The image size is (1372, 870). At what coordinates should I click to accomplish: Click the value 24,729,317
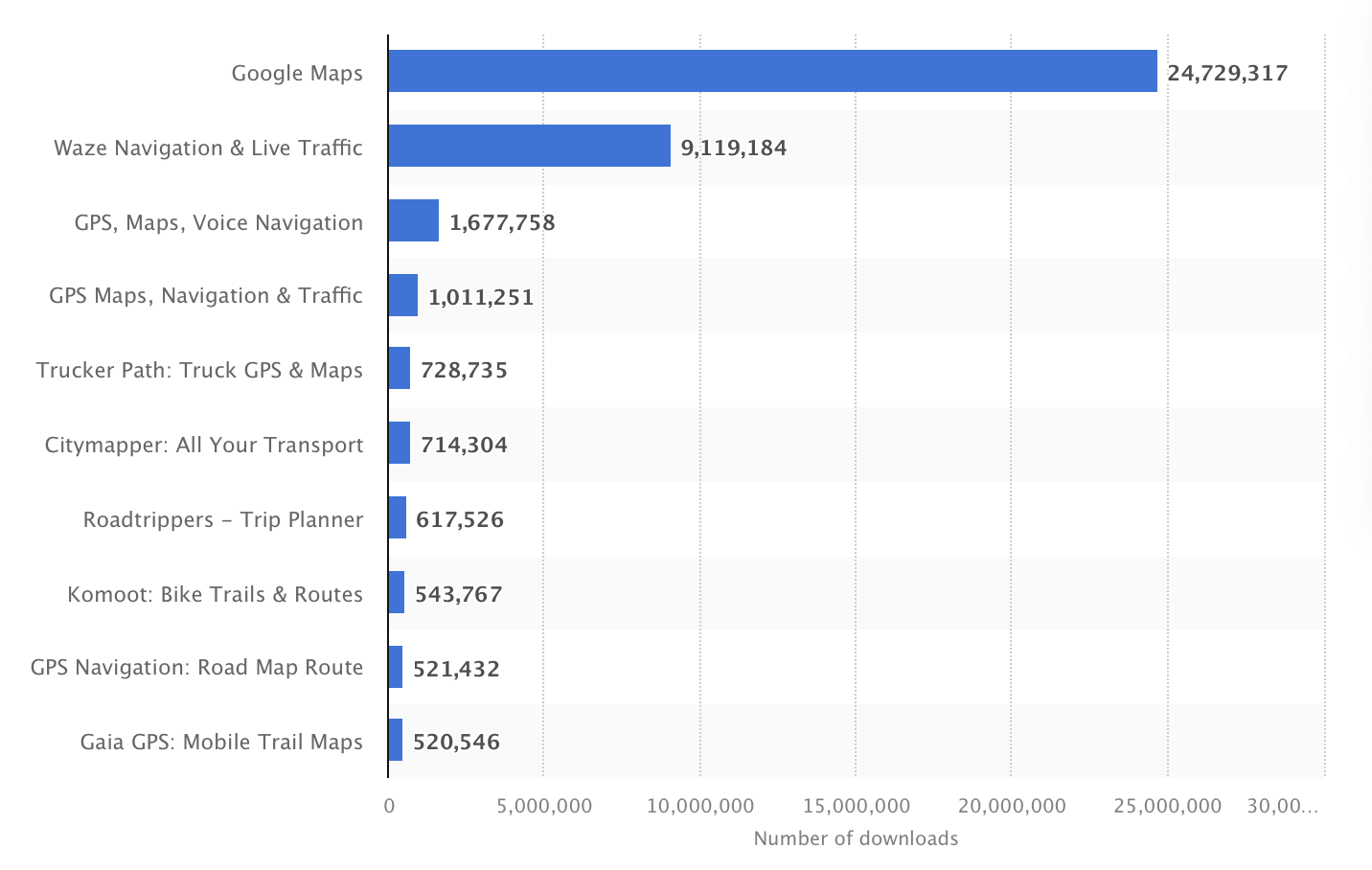(x=1227, y=73)
